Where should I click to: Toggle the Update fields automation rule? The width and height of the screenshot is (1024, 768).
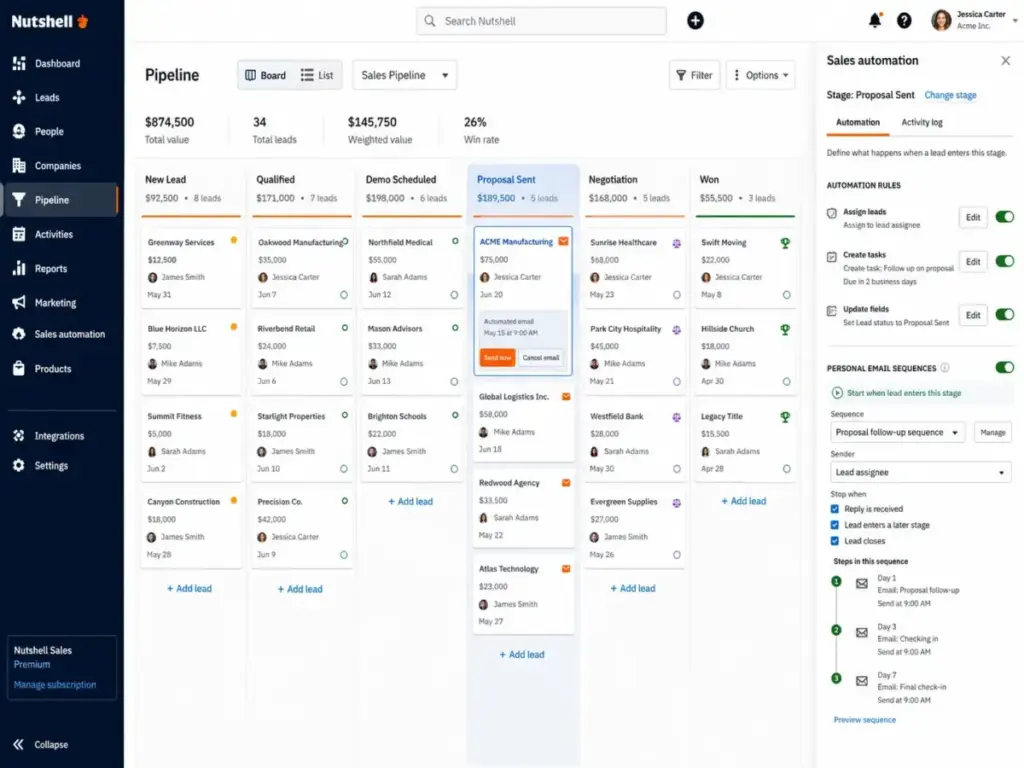pyautogui.click(x=1004, y=315)
